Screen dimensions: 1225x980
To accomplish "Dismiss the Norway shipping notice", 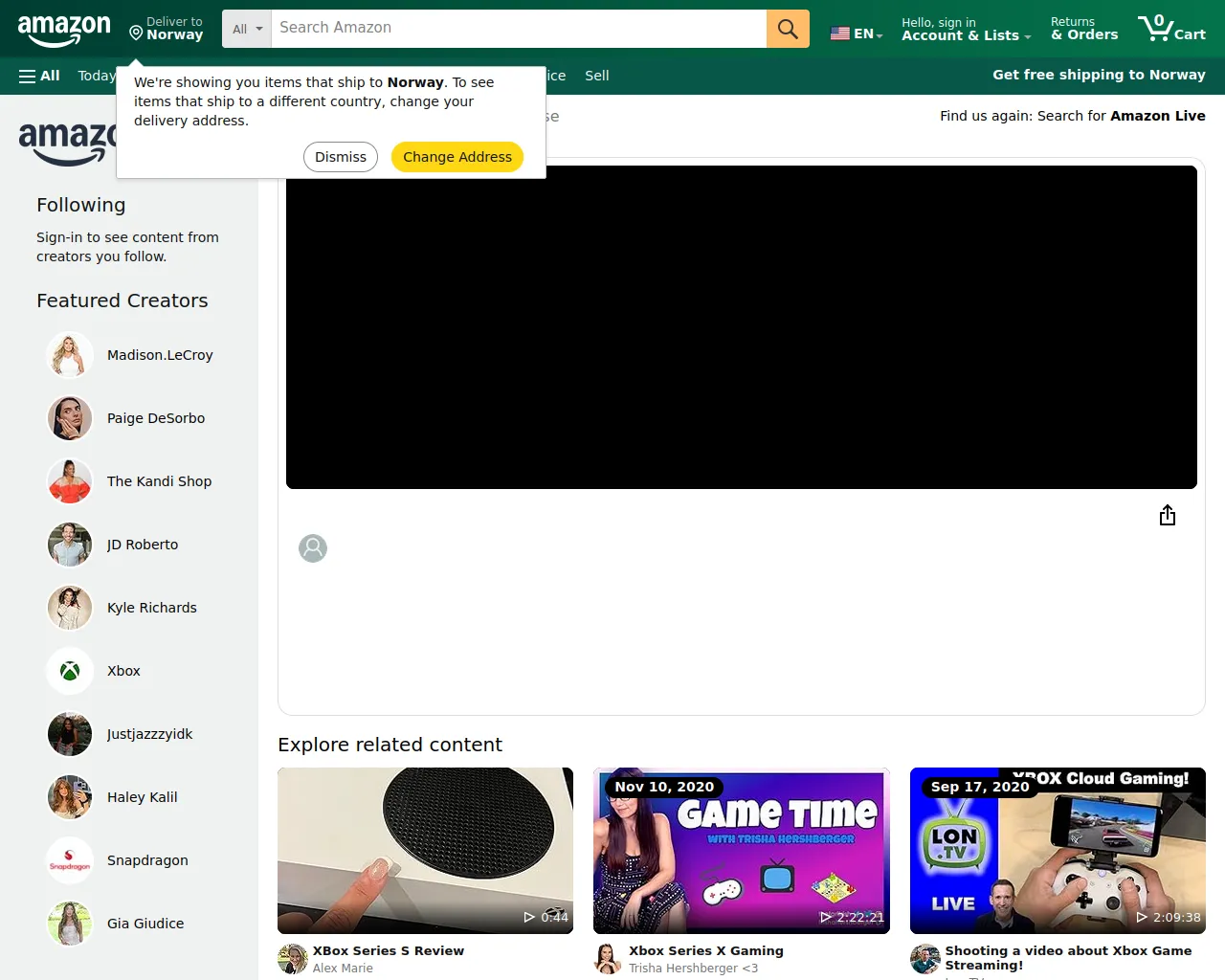I will point(340,157).
